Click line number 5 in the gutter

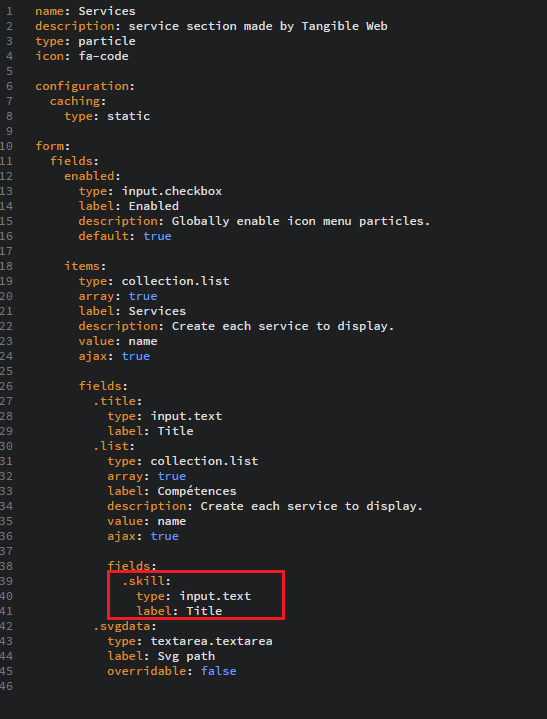tap(10, 71)
